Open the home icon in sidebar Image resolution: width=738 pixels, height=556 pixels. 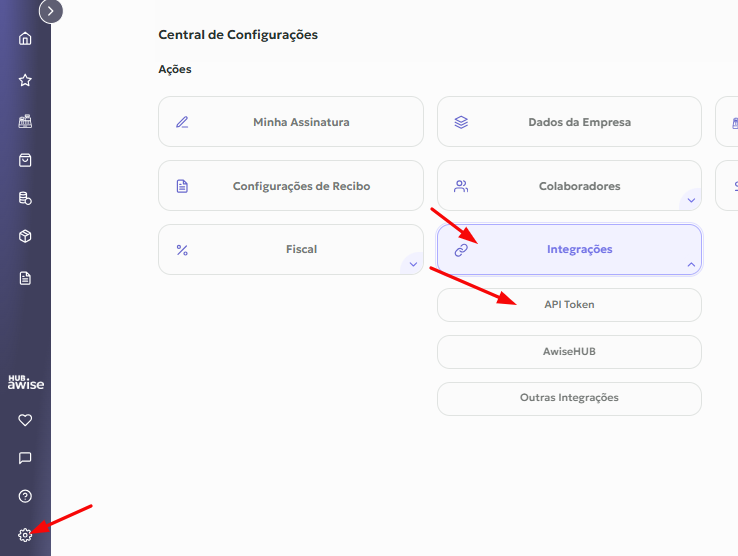(25, 38)
